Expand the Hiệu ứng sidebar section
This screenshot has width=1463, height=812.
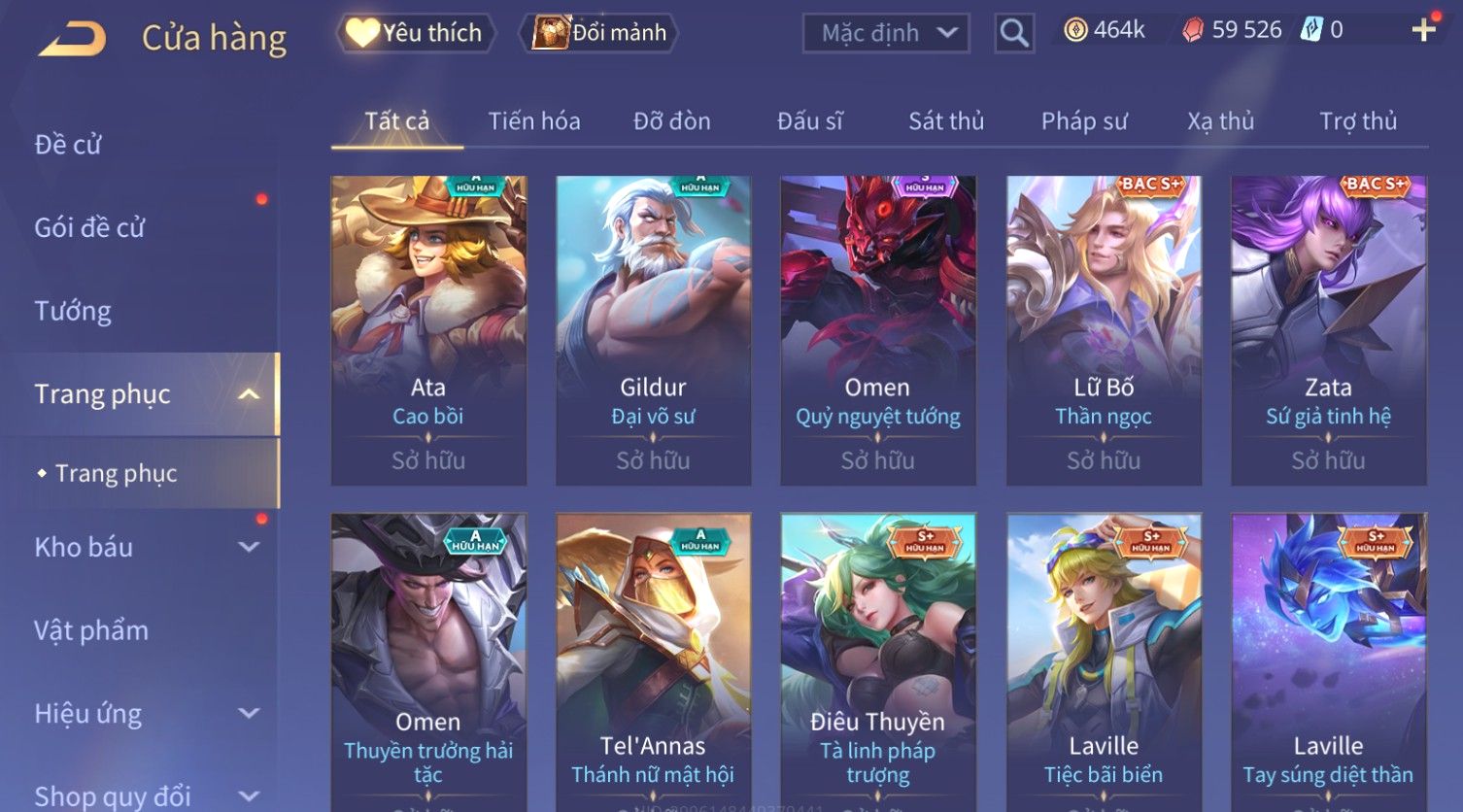pyautogui.click(x=249, y=713)
